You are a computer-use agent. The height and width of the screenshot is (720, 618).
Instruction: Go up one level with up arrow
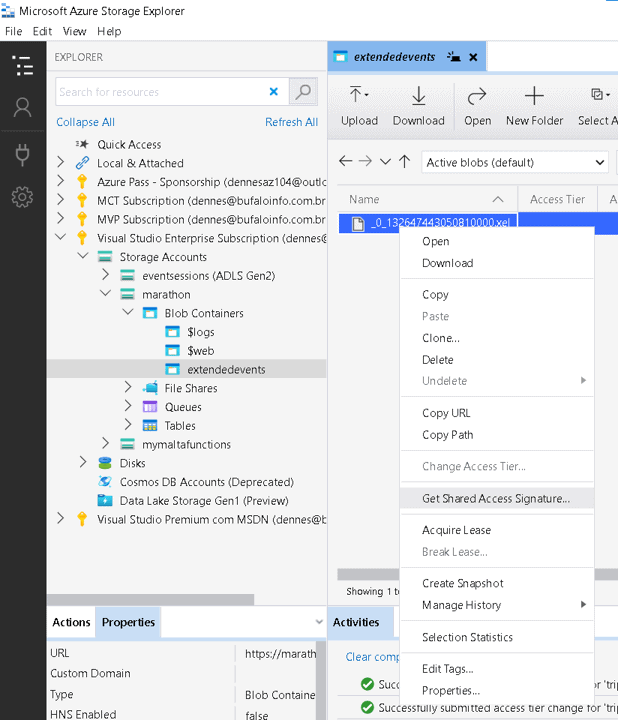405,161
